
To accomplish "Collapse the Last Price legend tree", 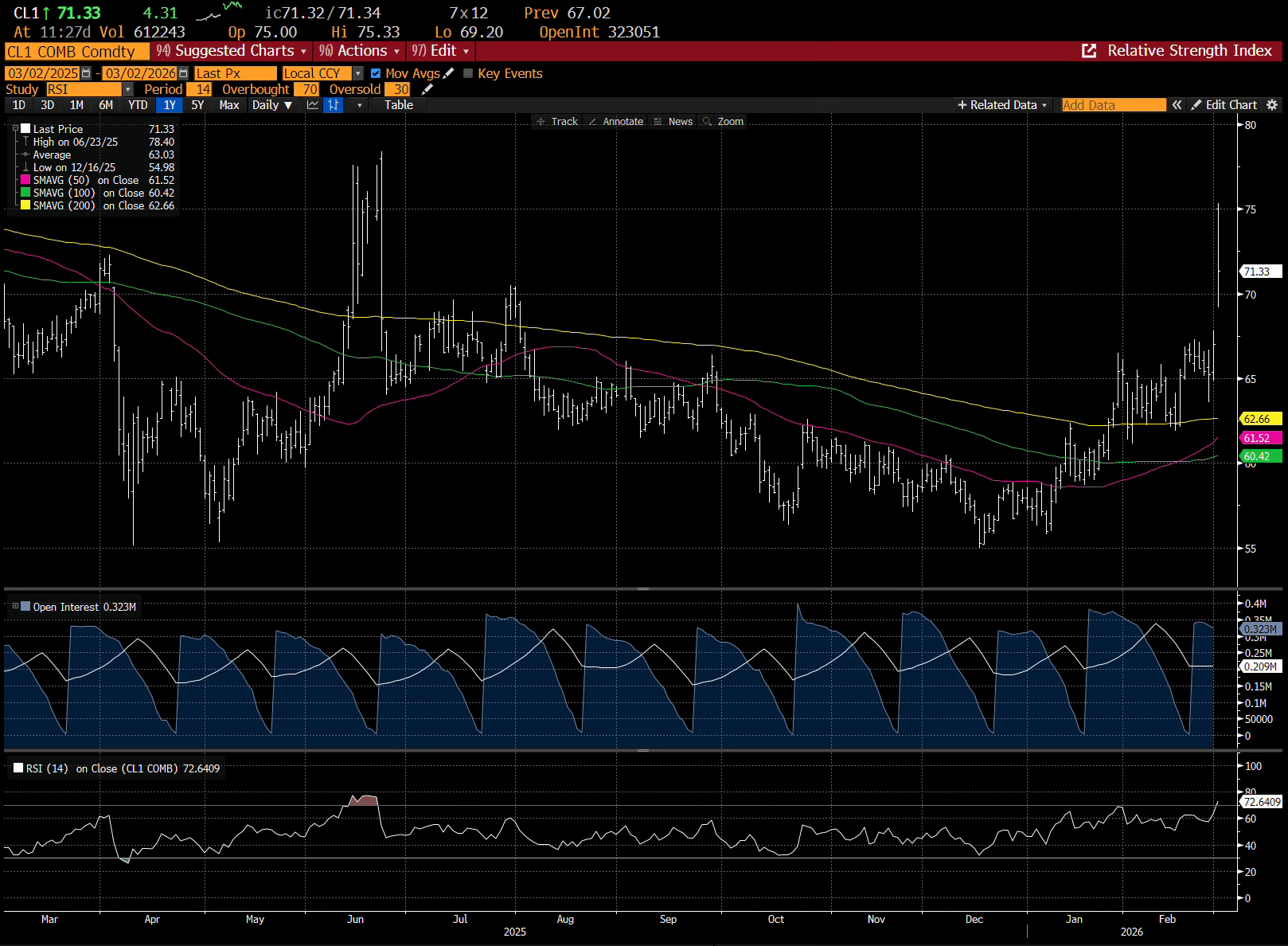I will pyautogui.click(x=15, y=129).
